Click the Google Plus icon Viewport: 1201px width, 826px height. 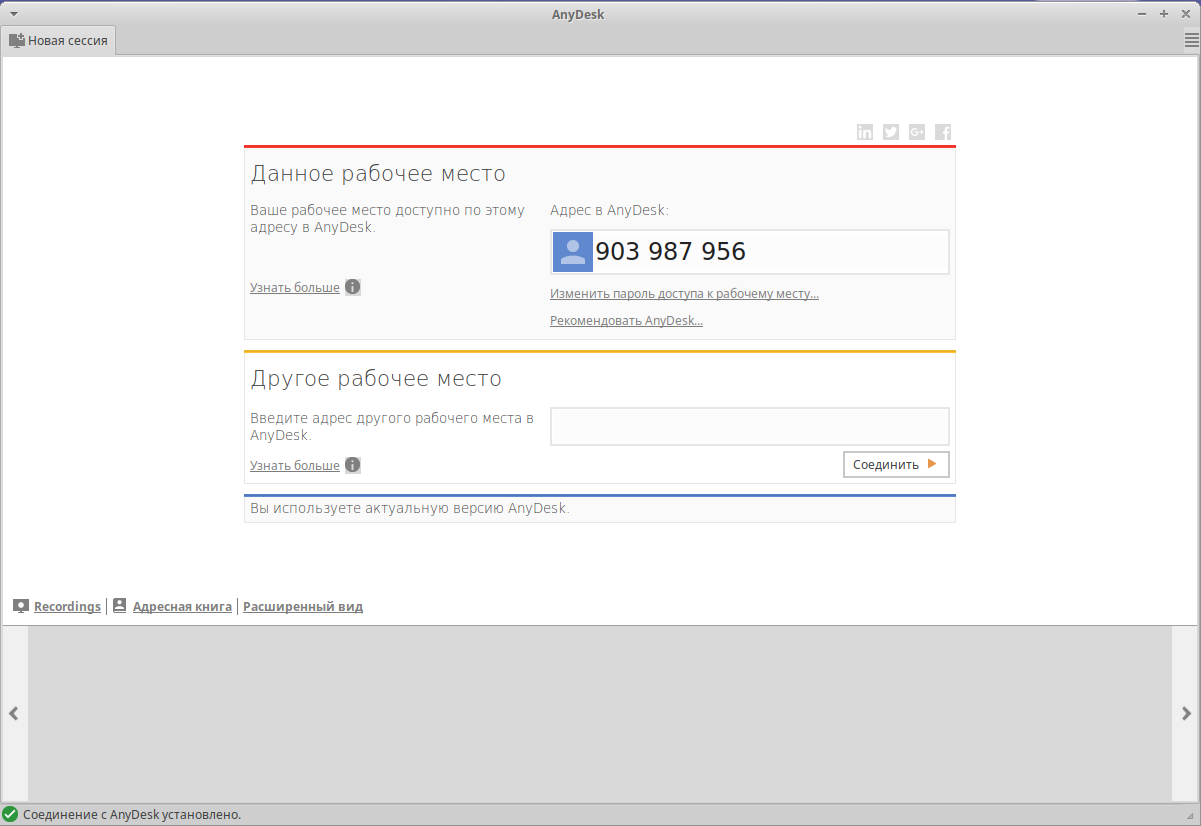coord(917,132)
